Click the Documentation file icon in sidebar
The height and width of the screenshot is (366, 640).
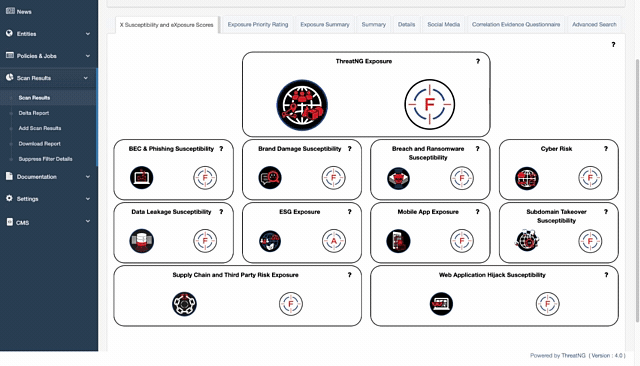pos(9,176)
